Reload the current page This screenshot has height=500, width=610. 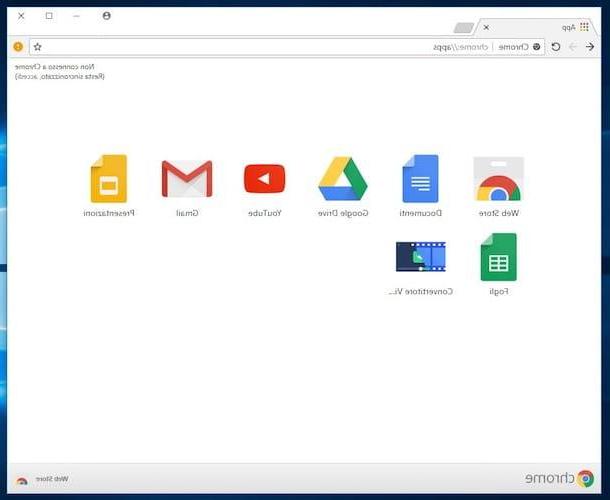556,47
